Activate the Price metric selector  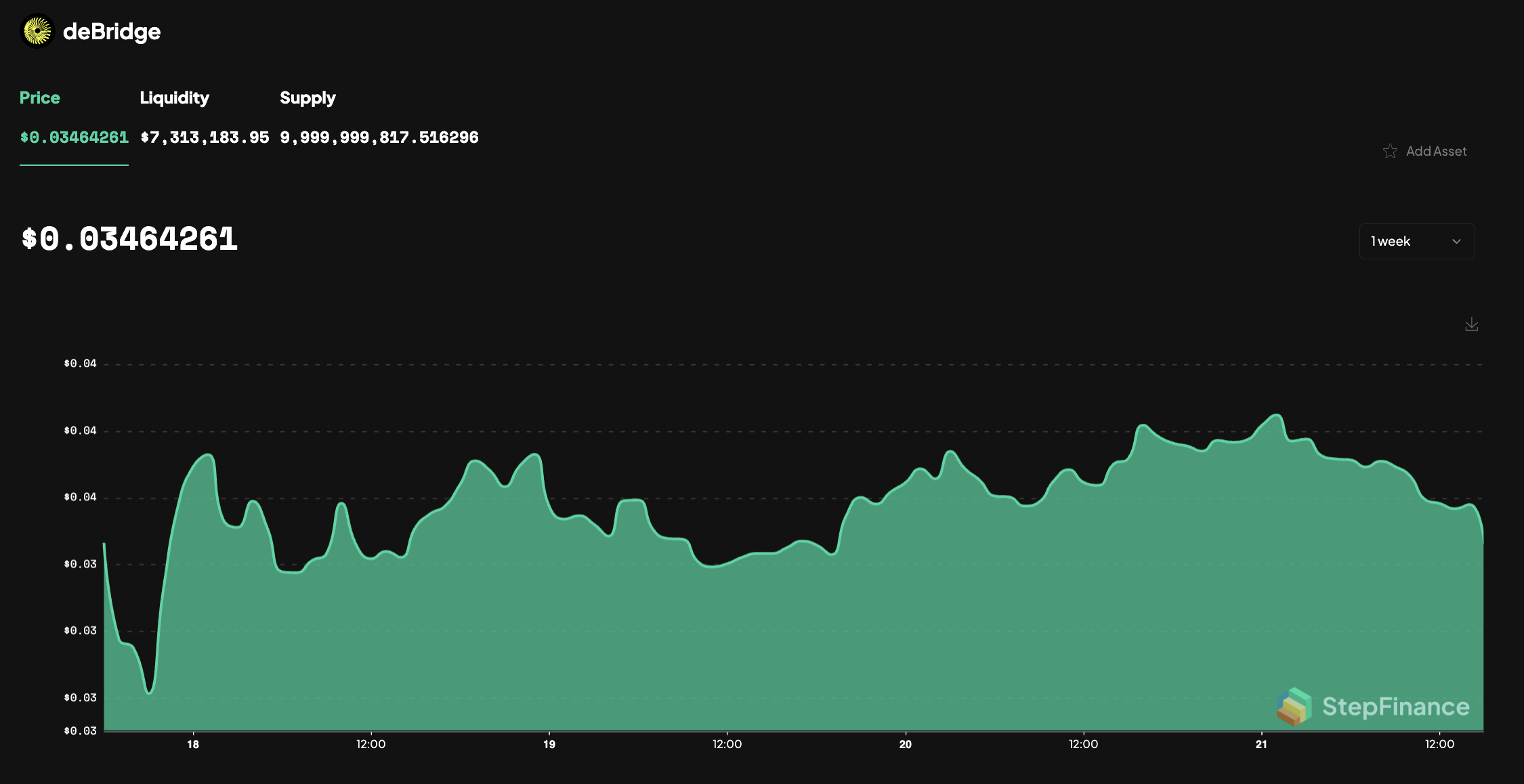pyautogui.click(x=39, y=97)
